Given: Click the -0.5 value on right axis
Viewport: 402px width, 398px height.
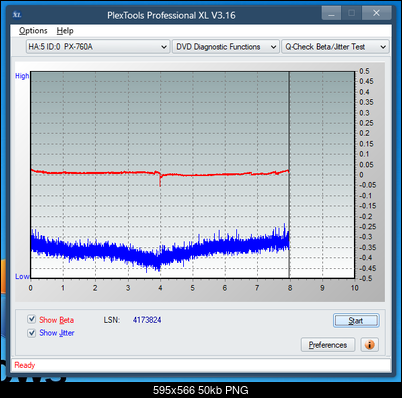Looking at the screenshot, I should tap(366, 278).
